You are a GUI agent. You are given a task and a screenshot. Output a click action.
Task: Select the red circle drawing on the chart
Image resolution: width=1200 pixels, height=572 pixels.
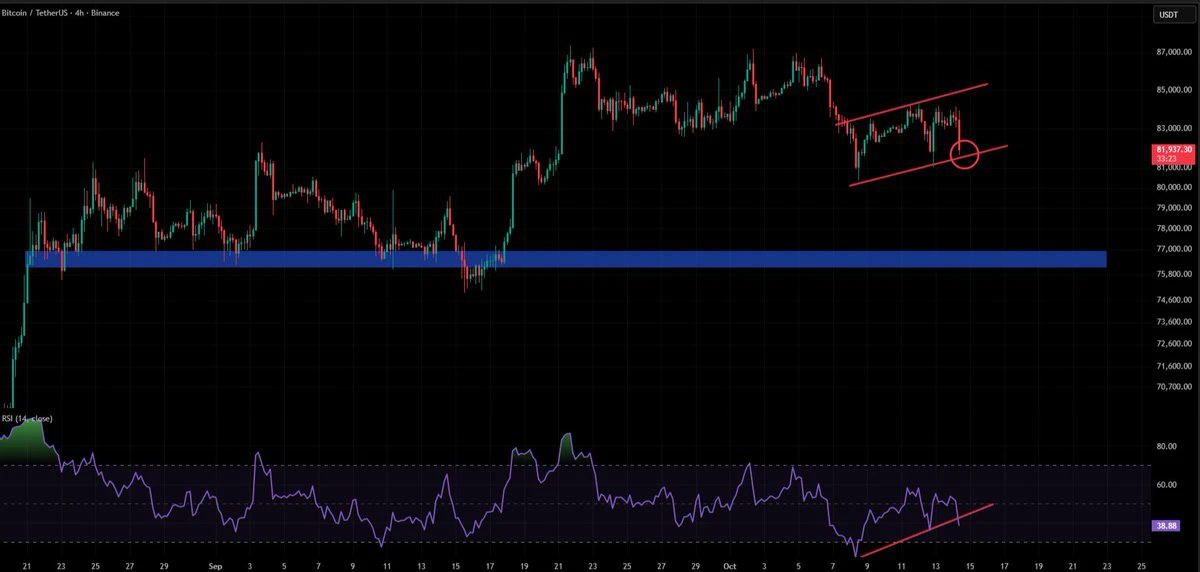coord(965,155)
